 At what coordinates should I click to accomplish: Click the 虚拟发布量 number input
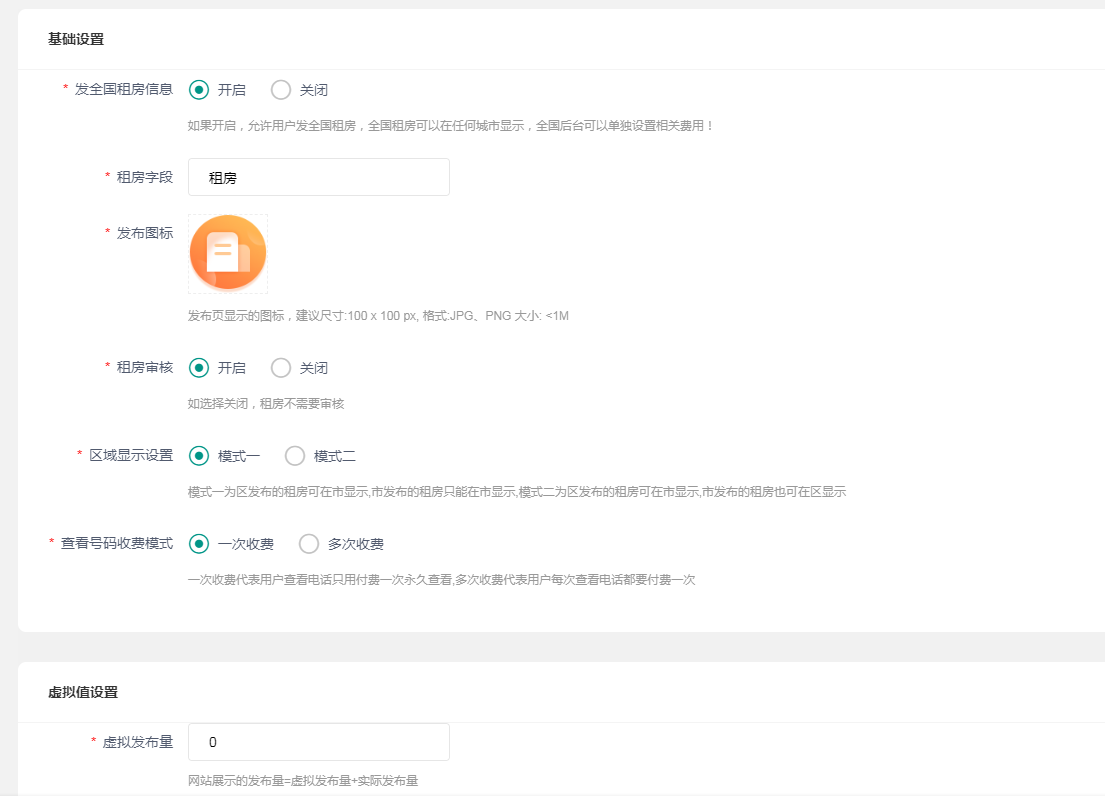pyautogui.click(x=318, y=742)
